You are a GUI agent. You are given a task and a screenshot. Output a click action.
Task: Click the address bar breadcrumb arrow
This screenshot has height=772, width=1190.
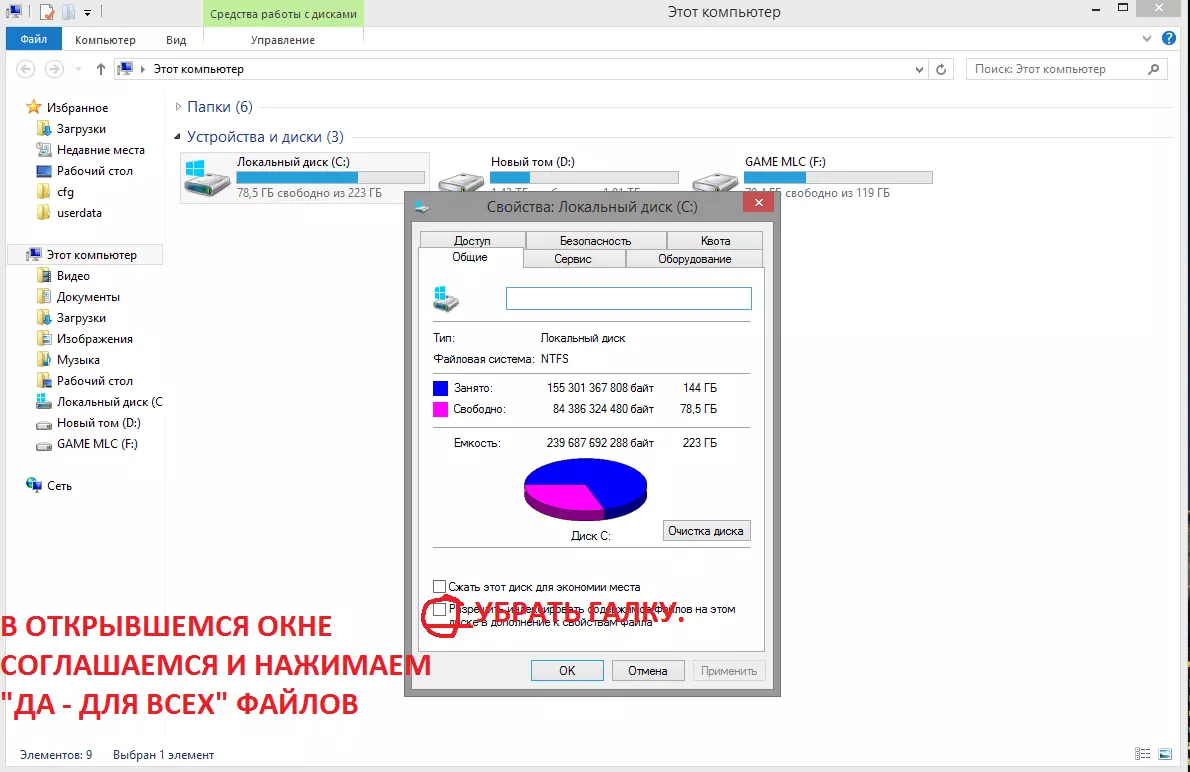pyautogui.click(x=142, y=69)
